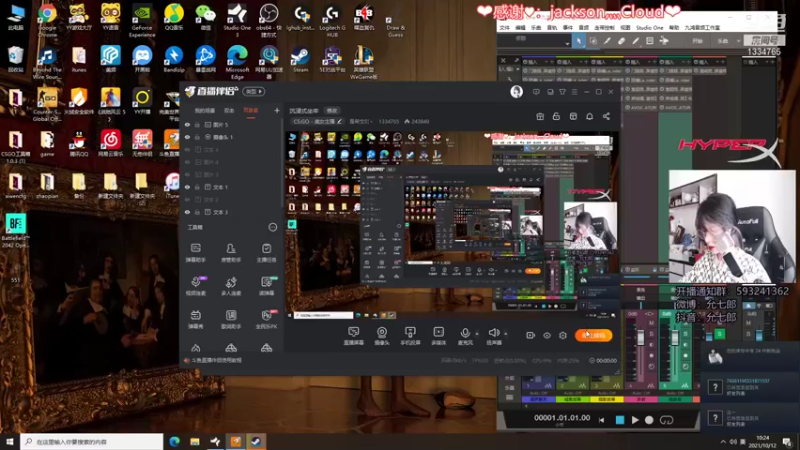Open the streamer avatar profile
The image size is (800, 450).
[x=516, y=91]
